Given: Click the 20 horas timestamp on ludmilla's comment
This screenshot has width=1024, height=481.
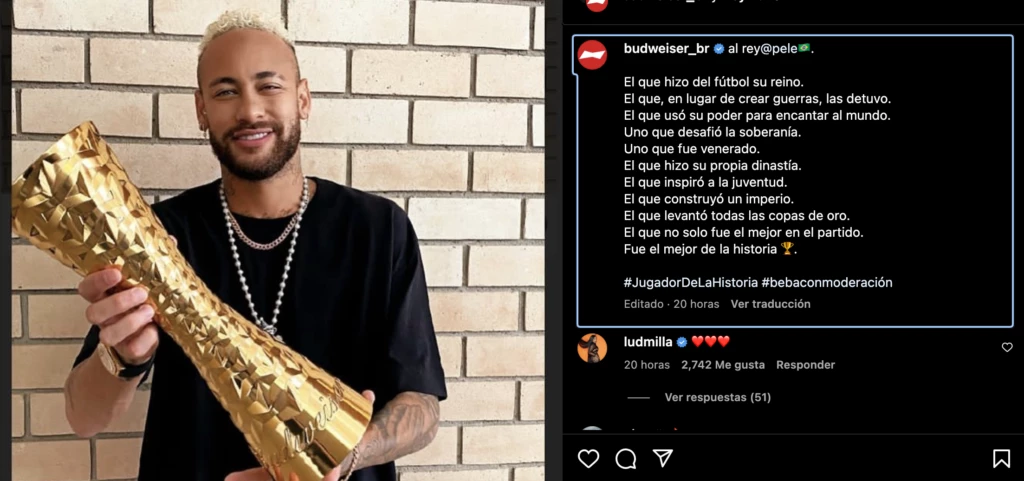Looking at the screenshot, I should coord(647,365).
